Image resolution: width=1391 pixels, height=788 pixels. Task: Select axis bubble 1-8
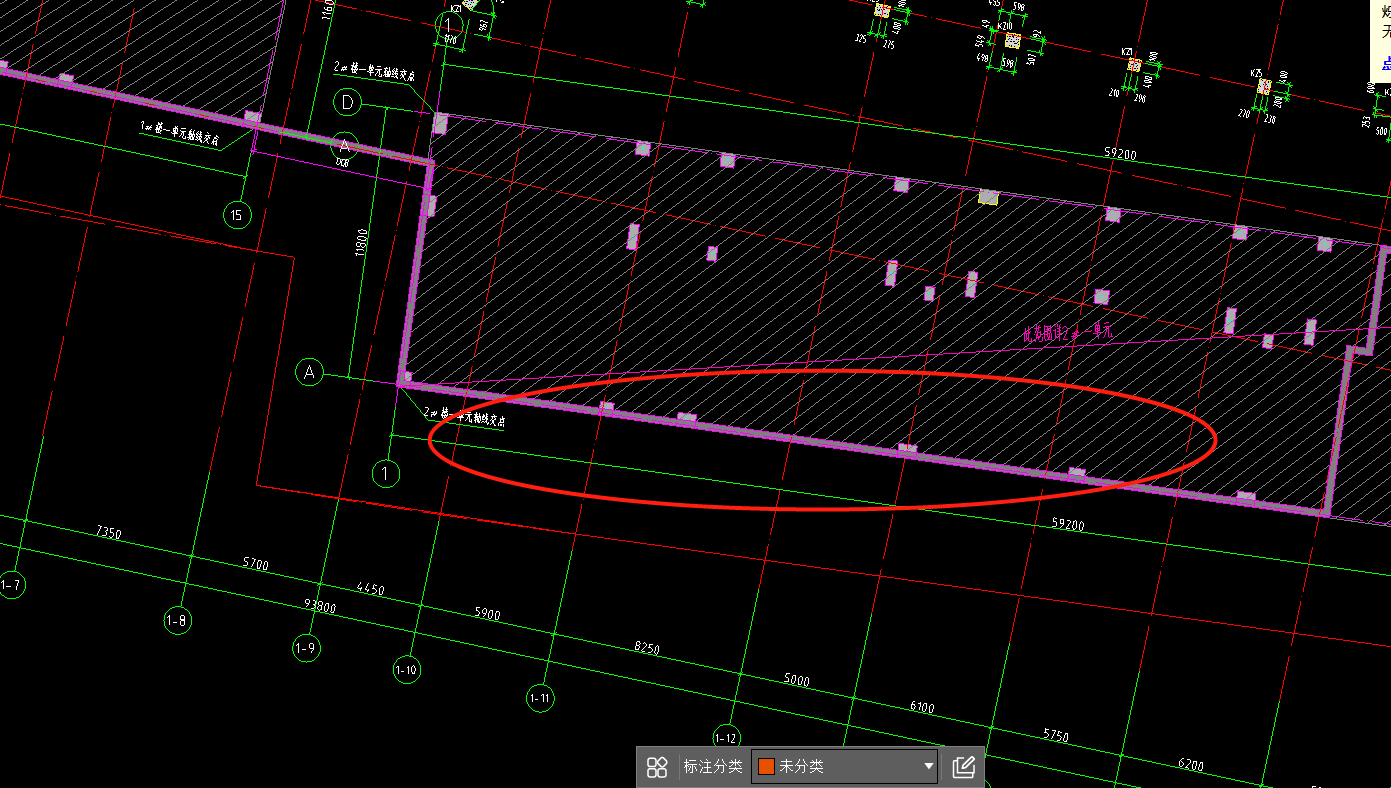[176, 621]
